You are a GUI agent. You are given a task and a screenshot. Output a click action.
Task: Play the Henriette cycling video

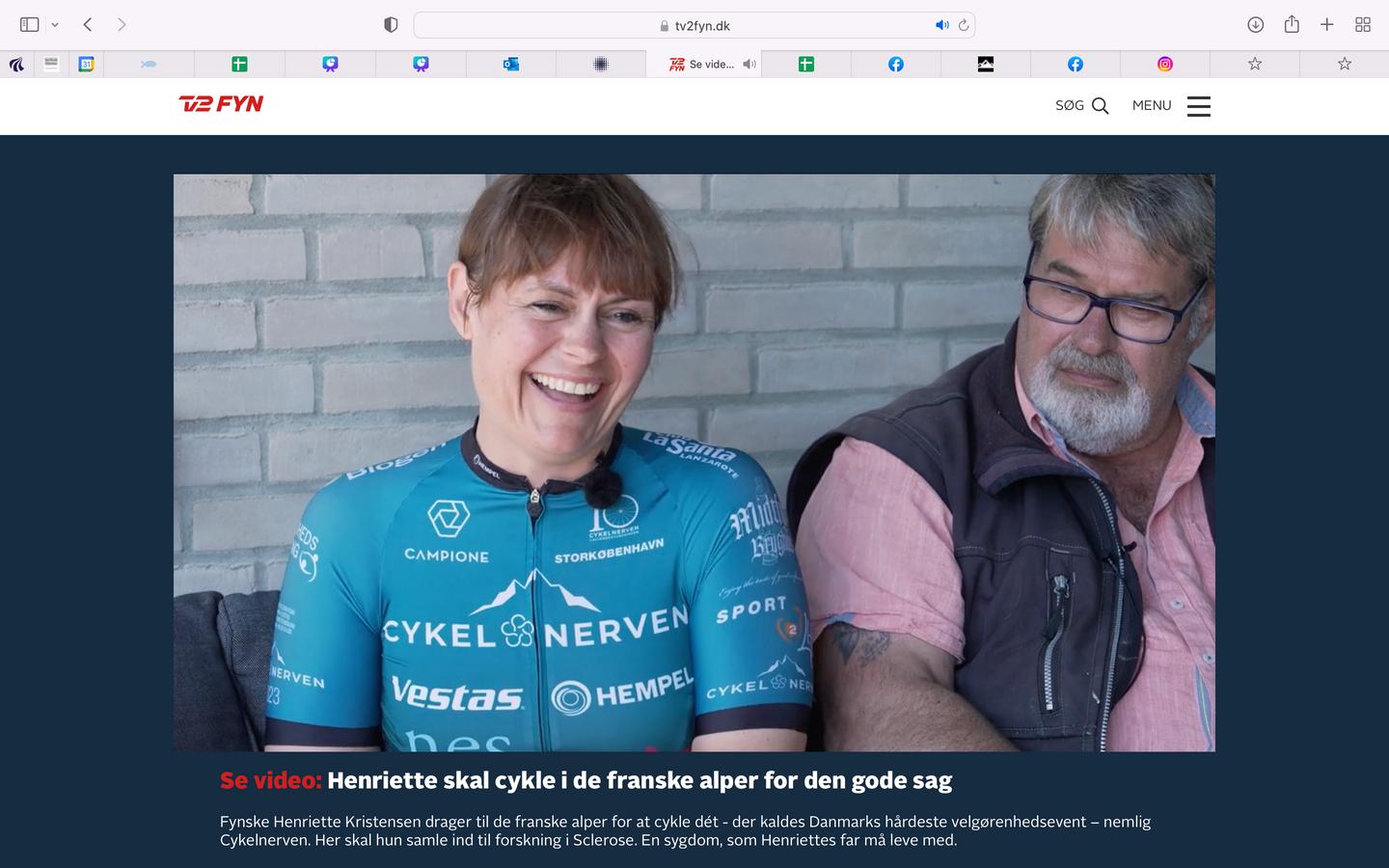(694, 463)
